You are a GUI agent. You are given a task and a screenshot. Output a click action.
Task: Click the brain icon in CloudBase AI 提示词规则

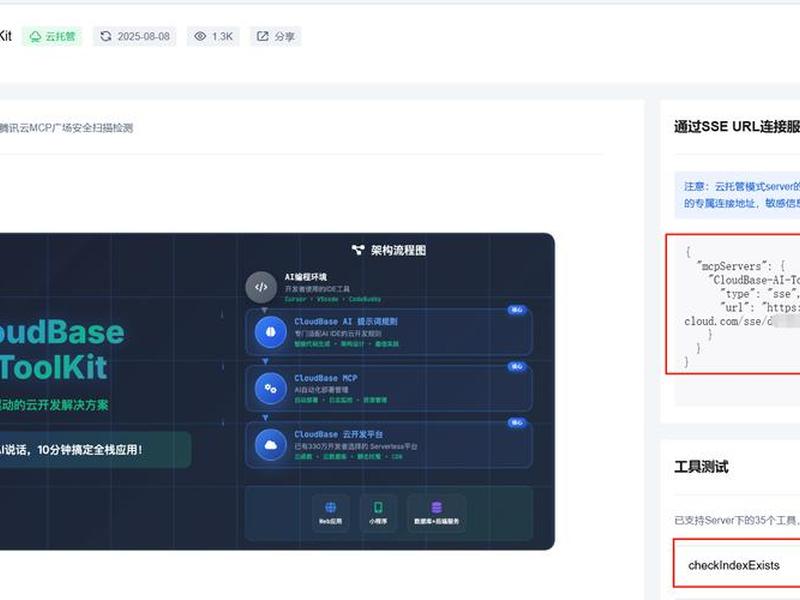click(x=270, y=332)
